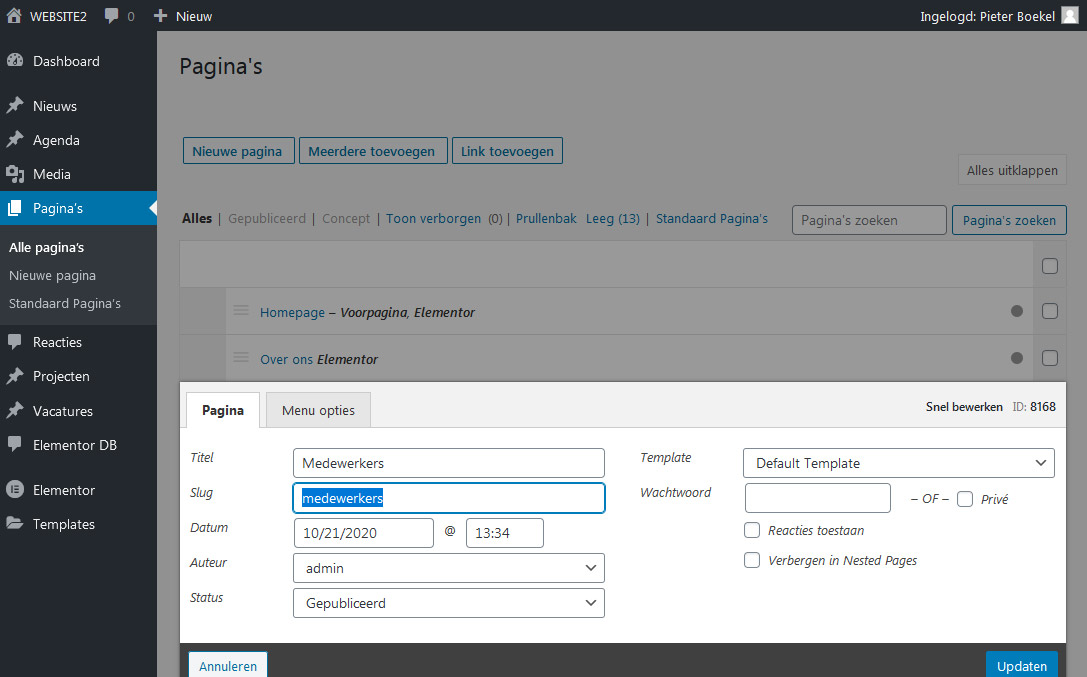The width and height of the screenshot is (1087, 677).
Task: Click the status dot on Over ons row
Action: 1017,358
